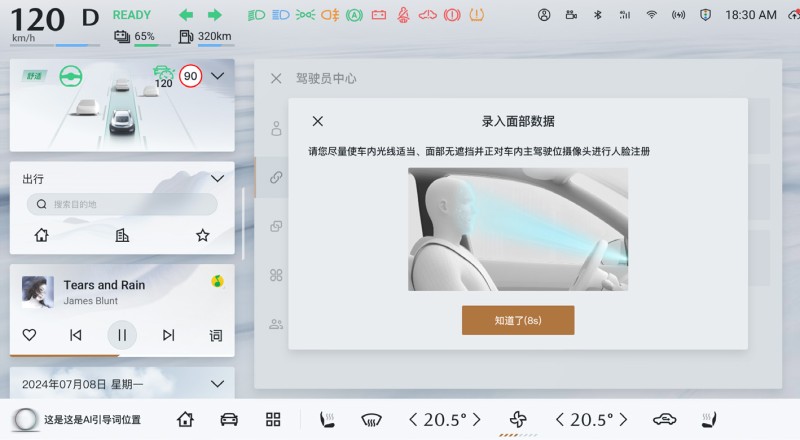Decrease driver temperature left arrow
Image resolution: width=800 pixels, height=440 pixels.
click(x=413, y=420)
